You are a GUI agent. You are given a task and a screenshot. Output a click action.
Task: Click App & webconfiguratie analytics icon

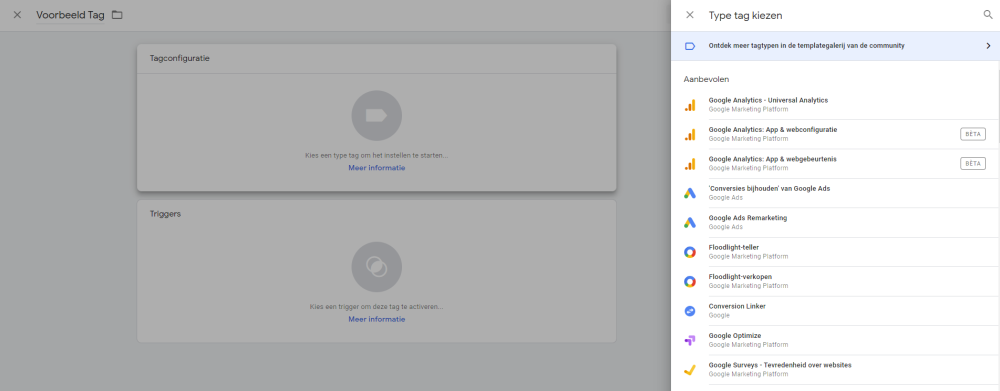(690, 135)
